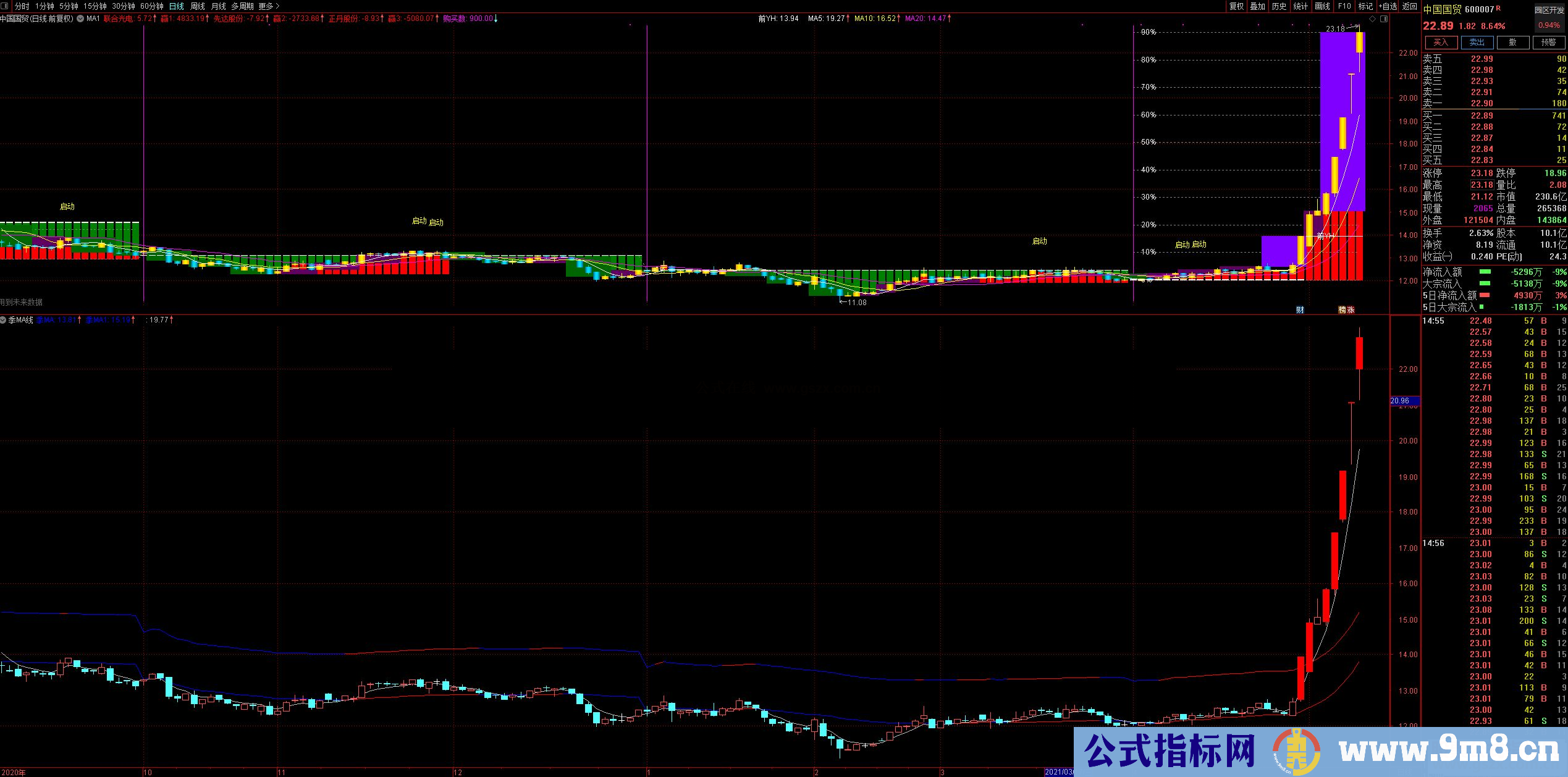Click the 买入 buy button
Image resolution: width=1568 pixels, height=777 pixels.
(x=1441, y=42)
